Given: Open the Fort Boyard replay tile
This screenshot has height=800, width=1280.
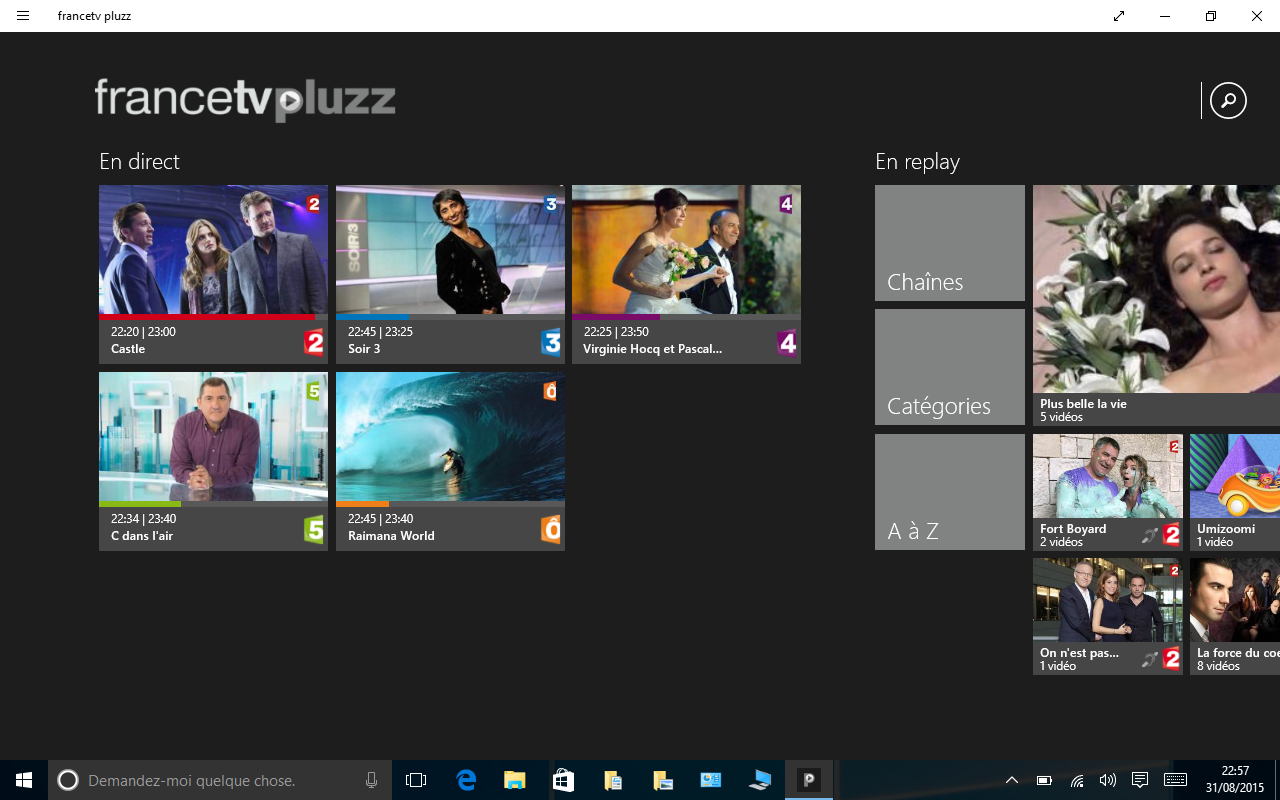Looking at the screenshot, I should tap(1108, 492).
